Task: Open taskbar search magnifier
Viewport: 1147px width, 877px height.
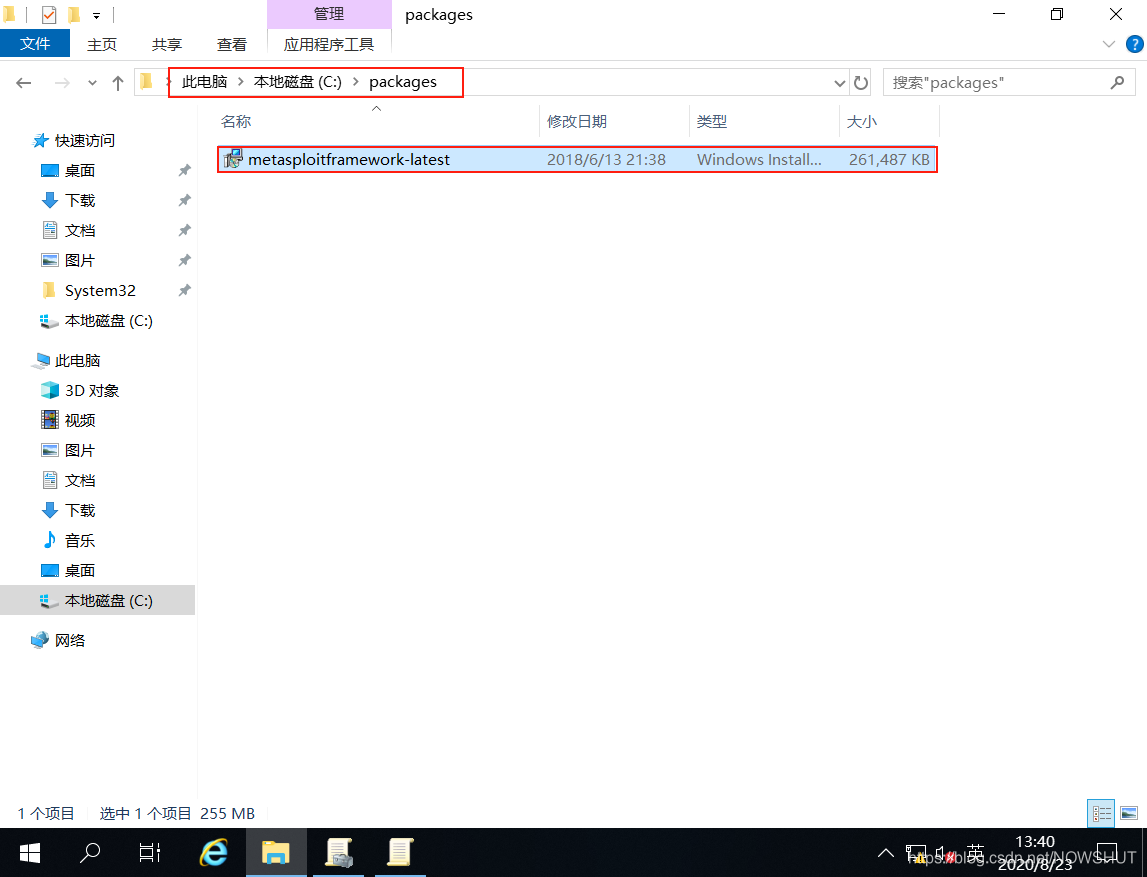Action: (90, 852)
